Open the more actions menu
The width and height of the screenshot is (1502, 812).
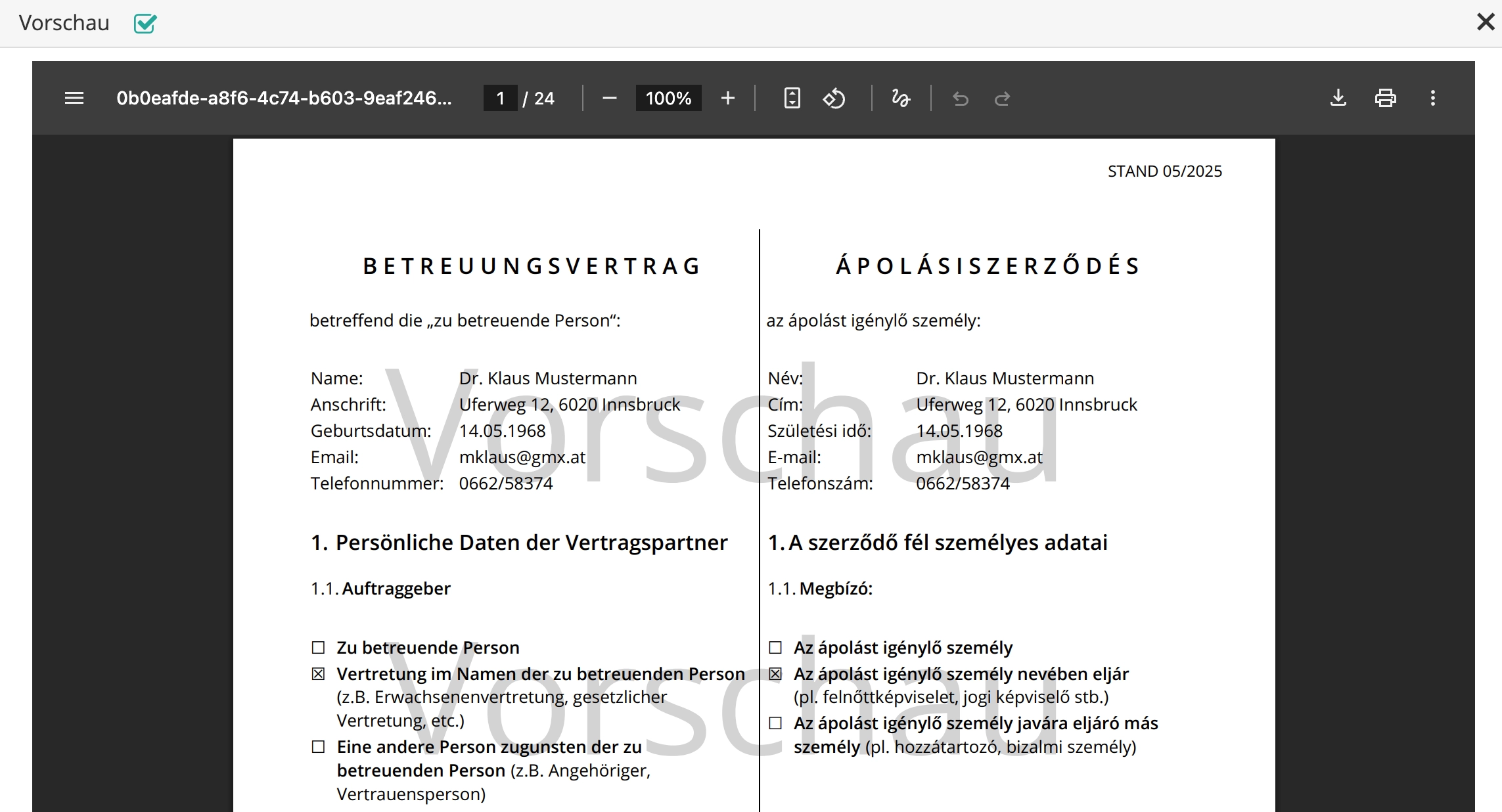(1433, 99)
